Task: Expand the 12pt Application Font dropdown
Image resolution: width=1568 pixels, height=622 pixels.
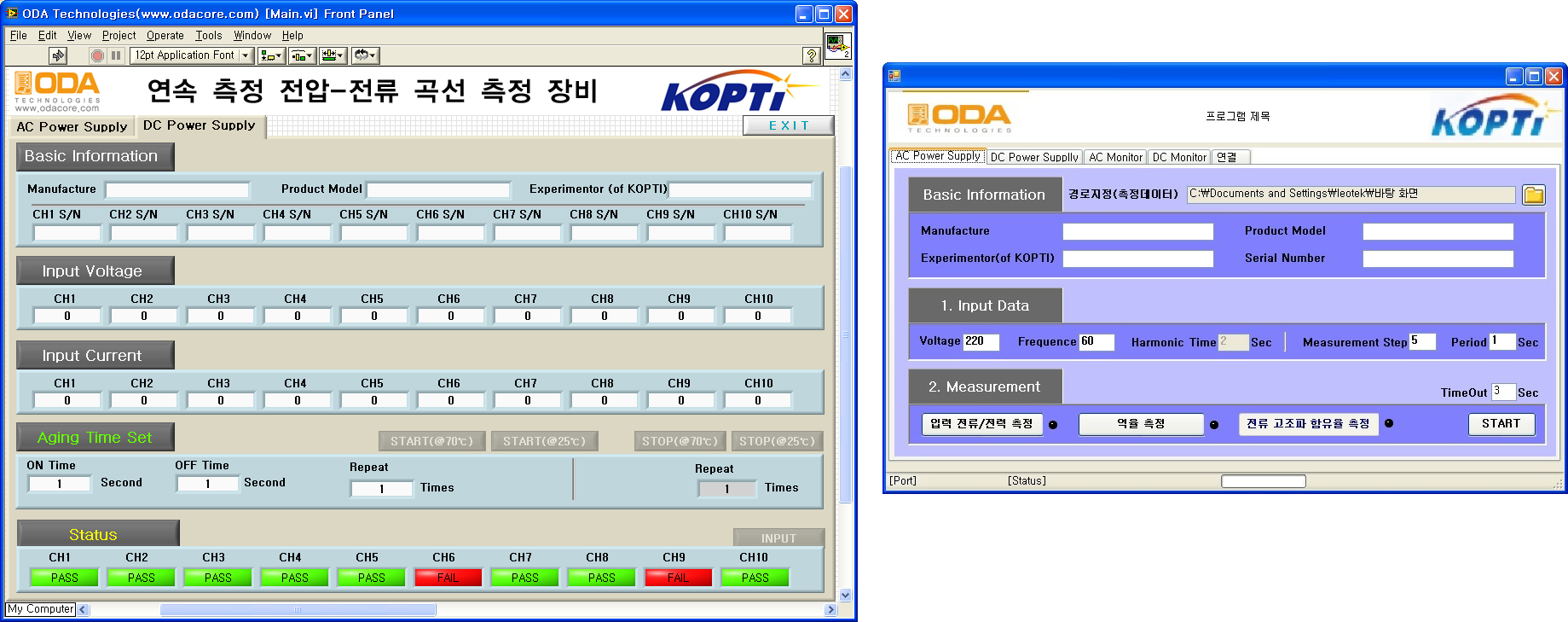Action: pos(246,55)
